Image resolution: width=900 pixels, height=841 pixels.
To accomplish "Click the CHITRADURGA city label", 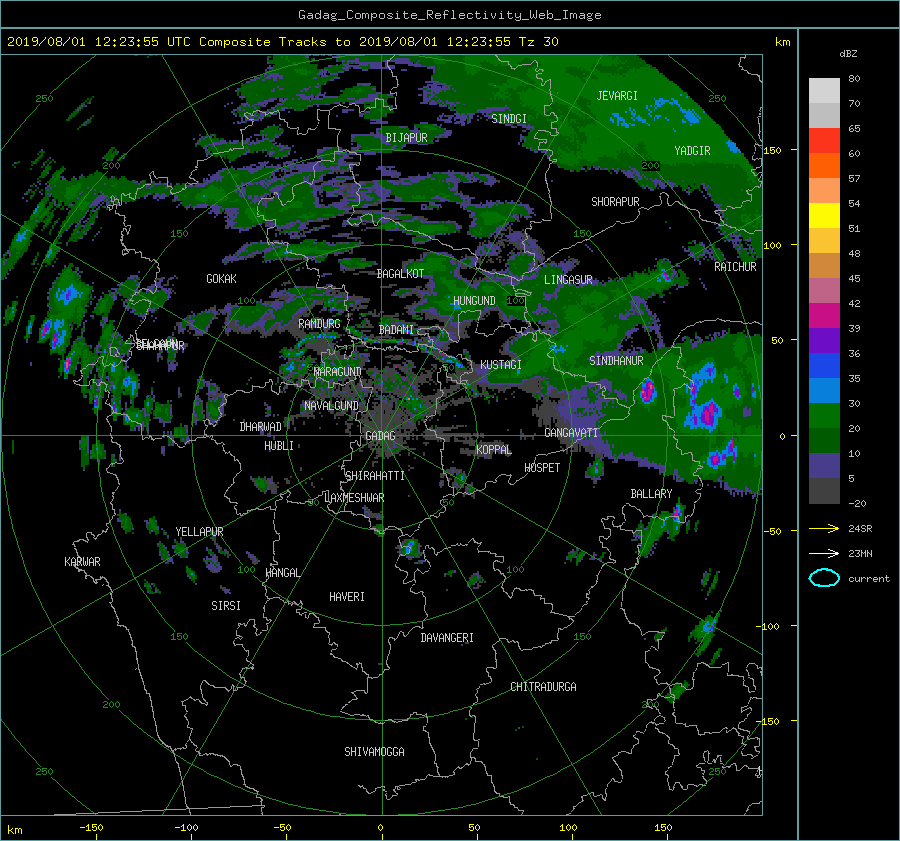I will (x=544, y=687).
